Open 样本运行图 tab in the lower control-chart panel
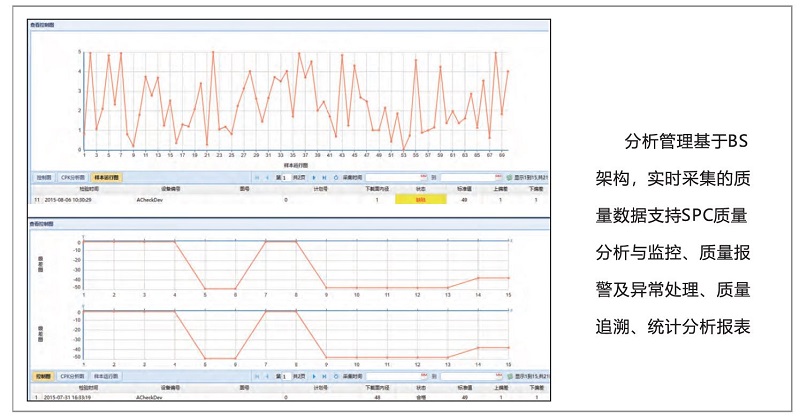The width and height of the screenshot is (800, 417). (x=107, y=376)
